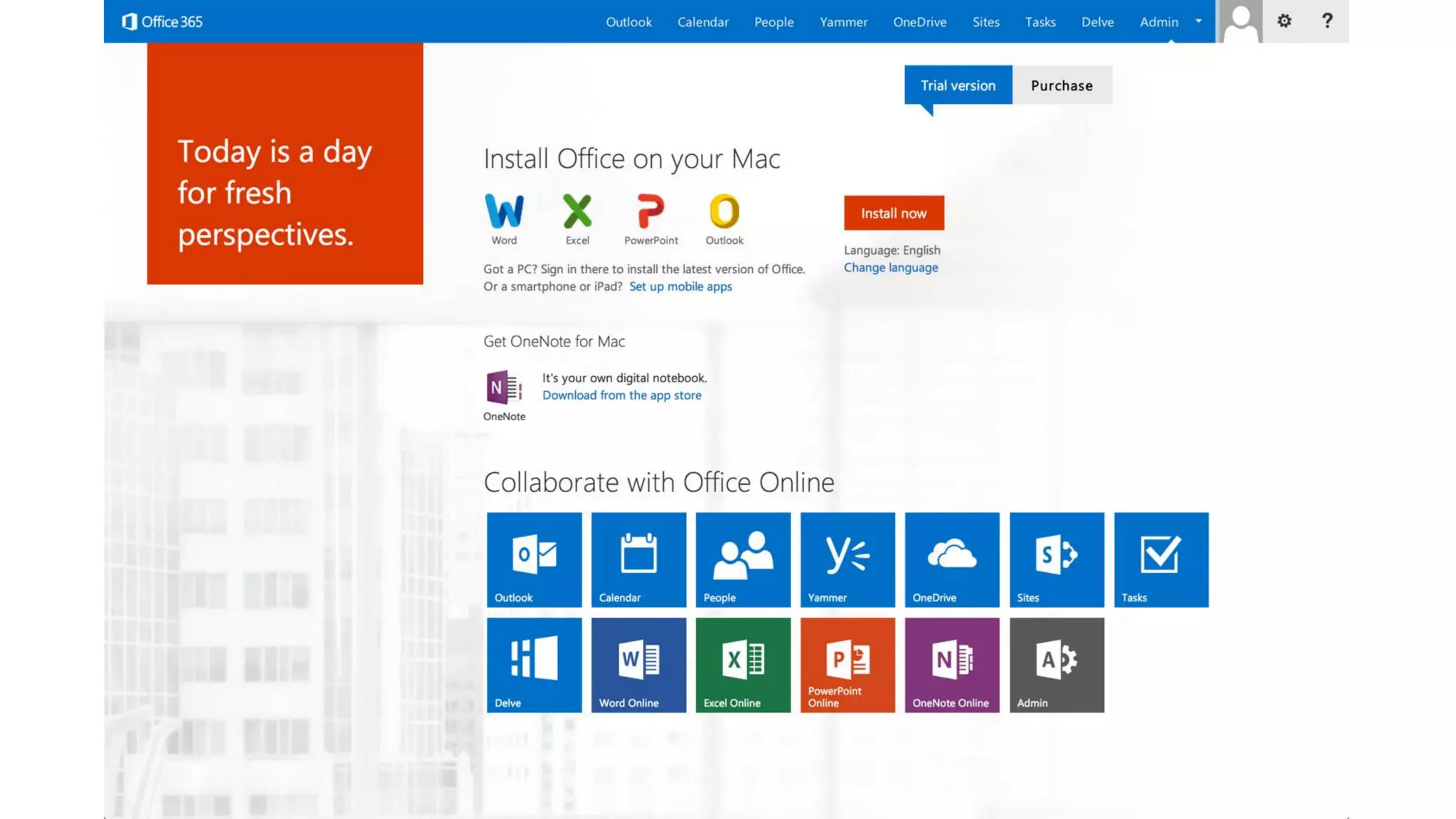The width and height of the screenshot is (1456, 819).
Task: Follow the Set up mobile apps link
Action: (680, 287)
